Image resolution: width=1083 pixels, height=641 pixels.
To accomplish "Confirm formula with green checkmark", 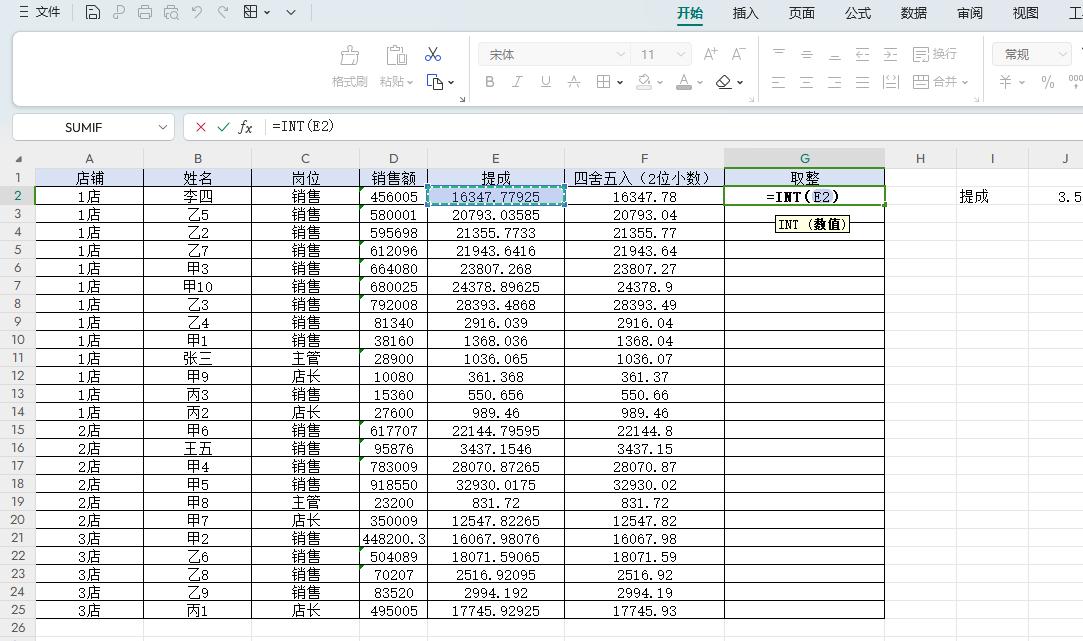I will 223,127.
